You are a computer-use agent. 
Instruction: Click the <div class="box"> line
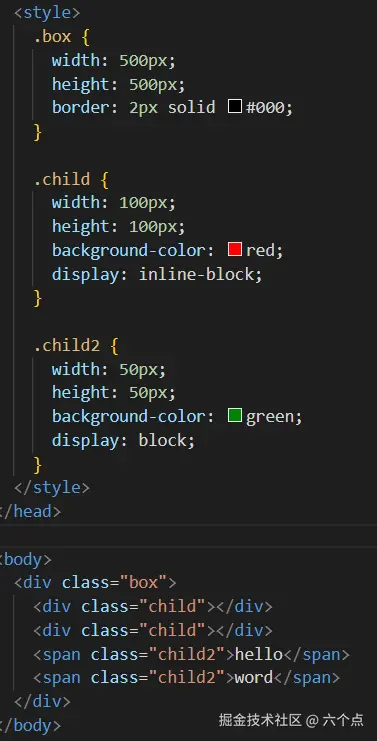click(x=95, y=582)
